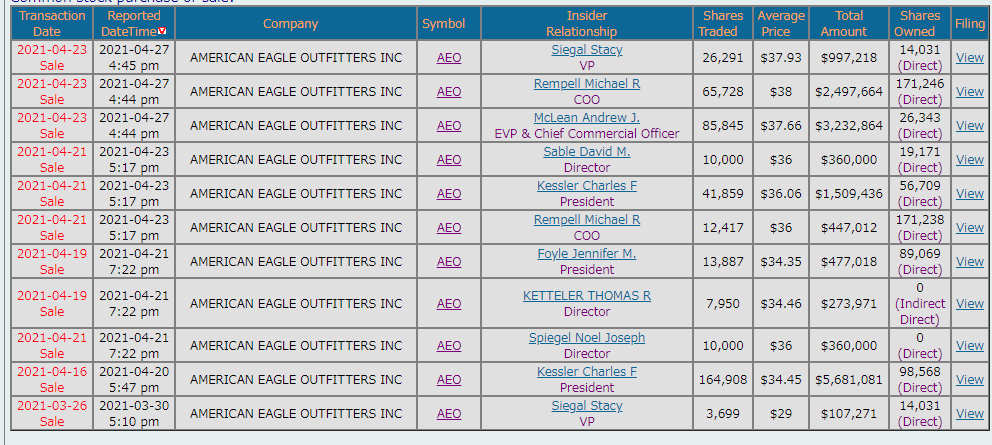Screen dimensions: 992x445
Task: Open View filing for Sable David row
Action: coord(969,159)
